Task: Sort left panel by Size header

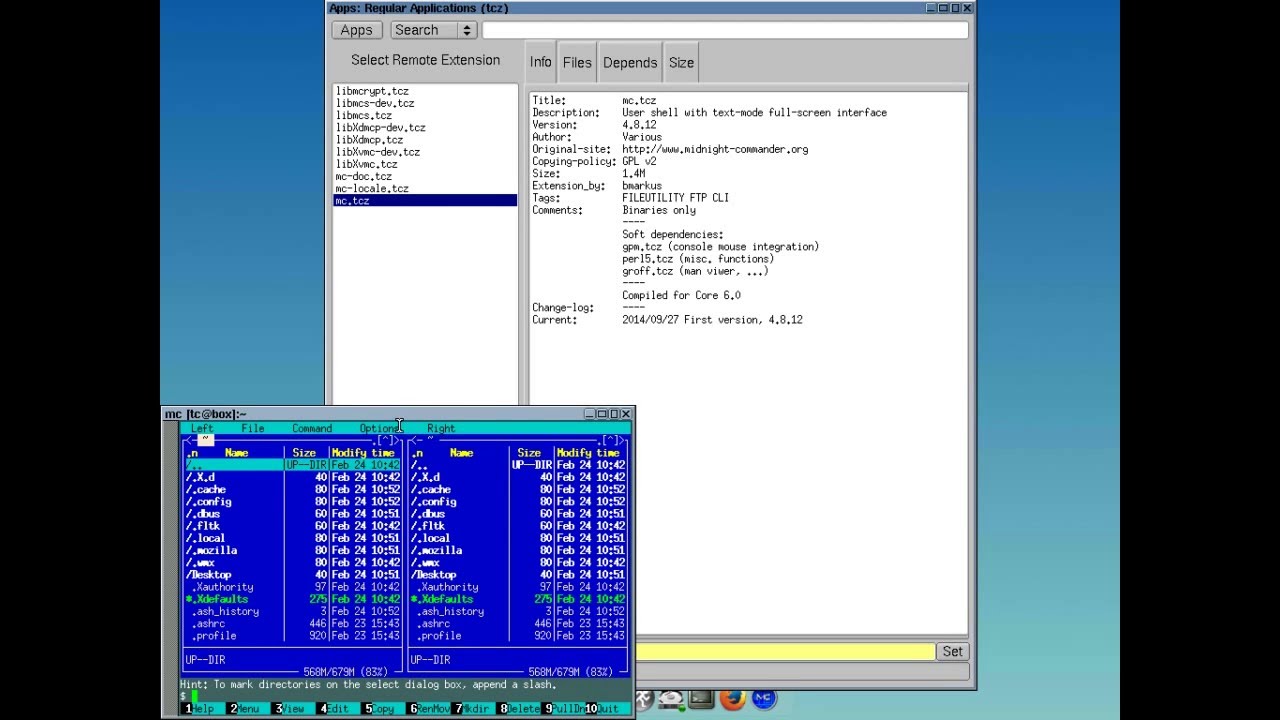Action: (304, 453)
